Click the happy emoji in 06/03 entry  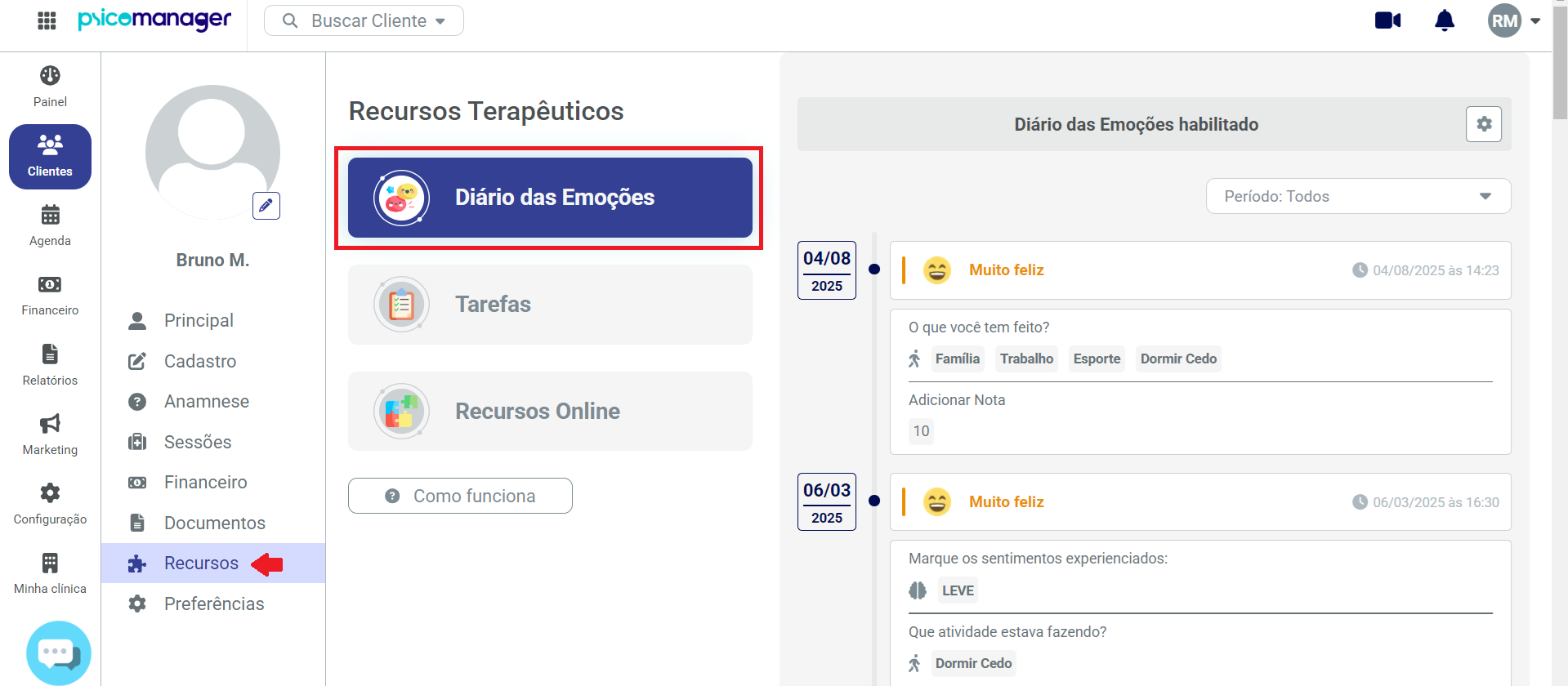pyautogui.click(x=937, y=501)
